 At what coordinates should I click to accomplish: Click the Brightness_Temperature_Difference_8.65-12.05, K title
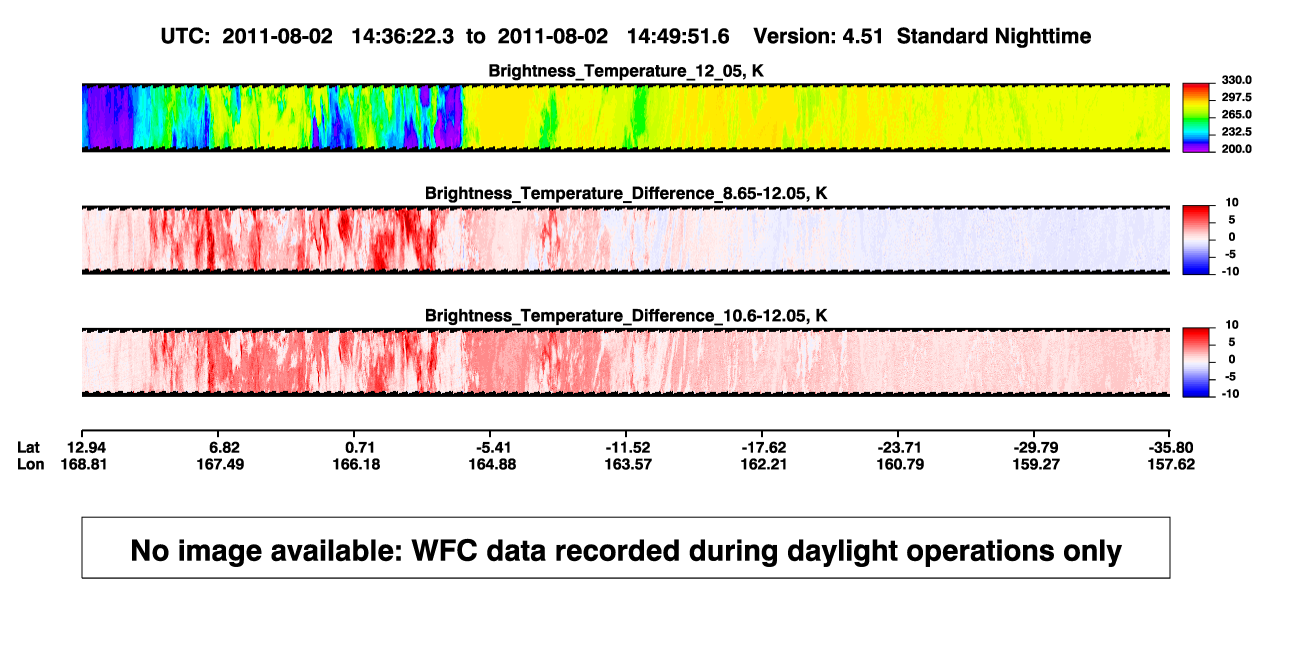(626, 194)
